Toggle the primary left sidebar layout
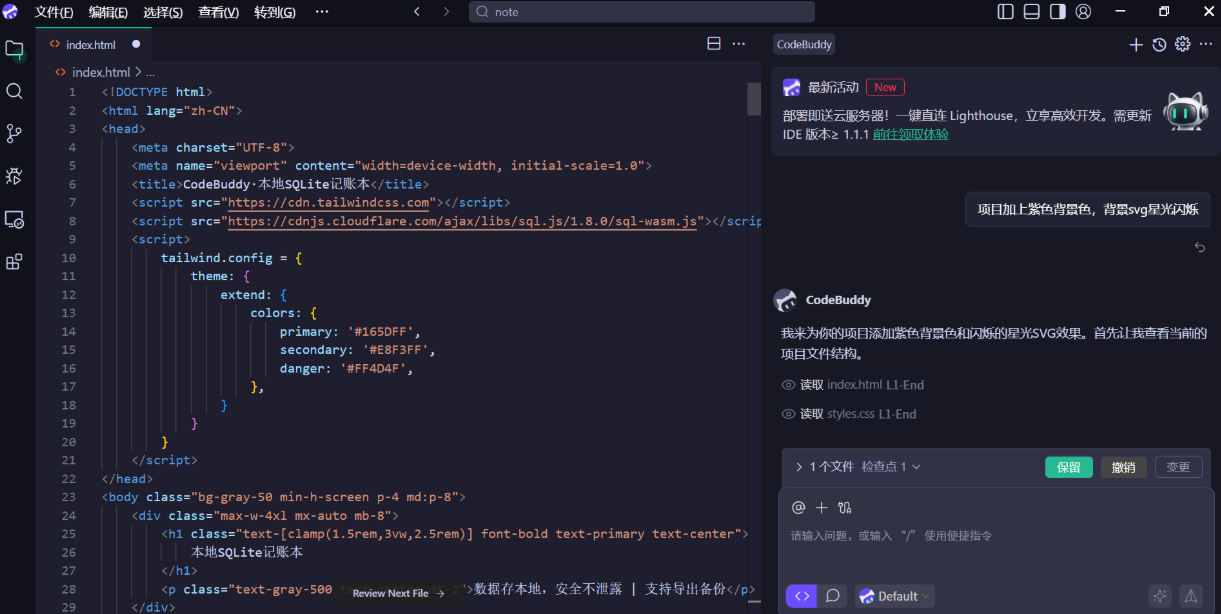 (x=1006, y=12)
